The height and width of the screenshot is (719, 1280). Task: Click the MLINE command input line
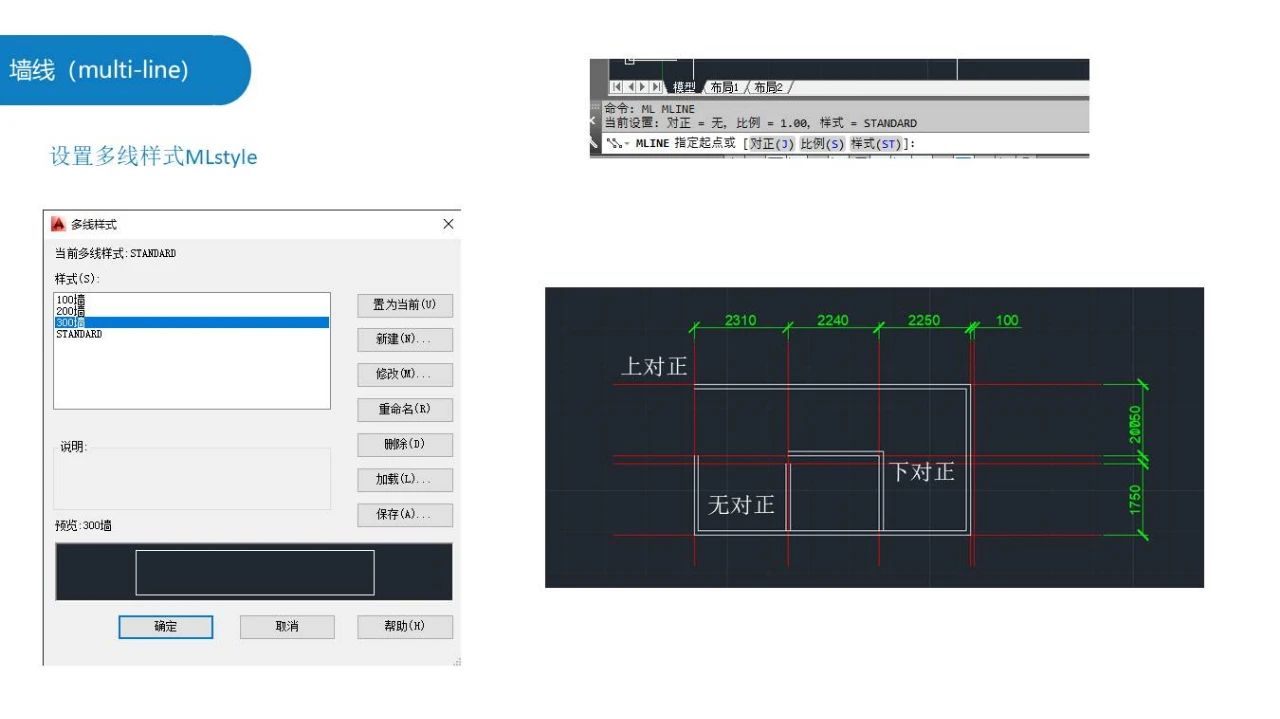(x=845, y=144)
